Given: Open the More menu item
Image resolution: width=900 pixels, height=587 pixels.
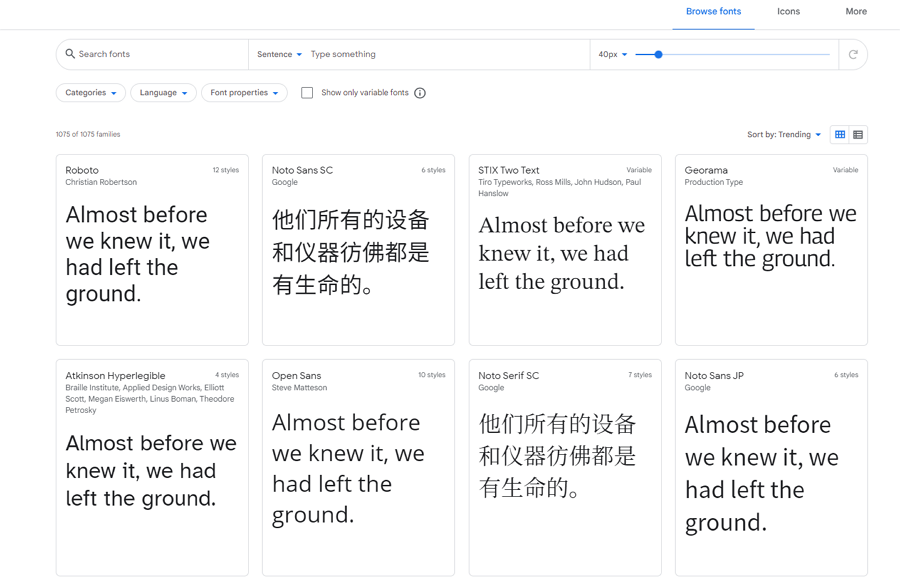Looking at the screenshot, I should pyautogui.click(x=855, y=12).
